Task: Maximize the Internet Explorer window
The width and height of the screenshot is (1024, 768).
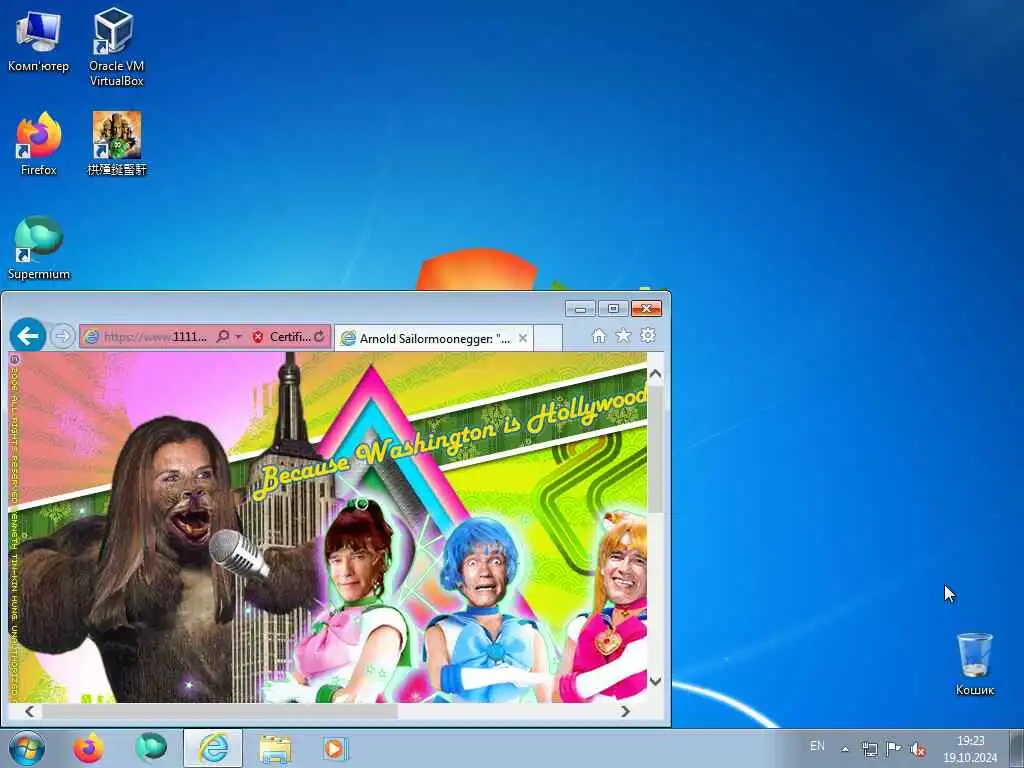Action: [x=613, y=308]
